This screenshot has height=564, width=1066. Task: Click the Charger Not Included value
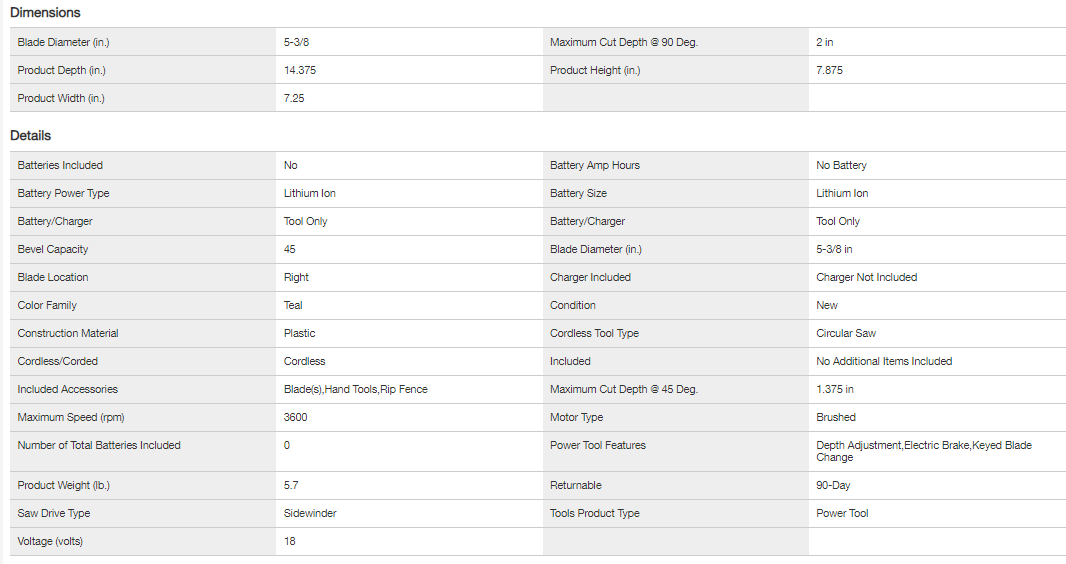coord(866,277)
